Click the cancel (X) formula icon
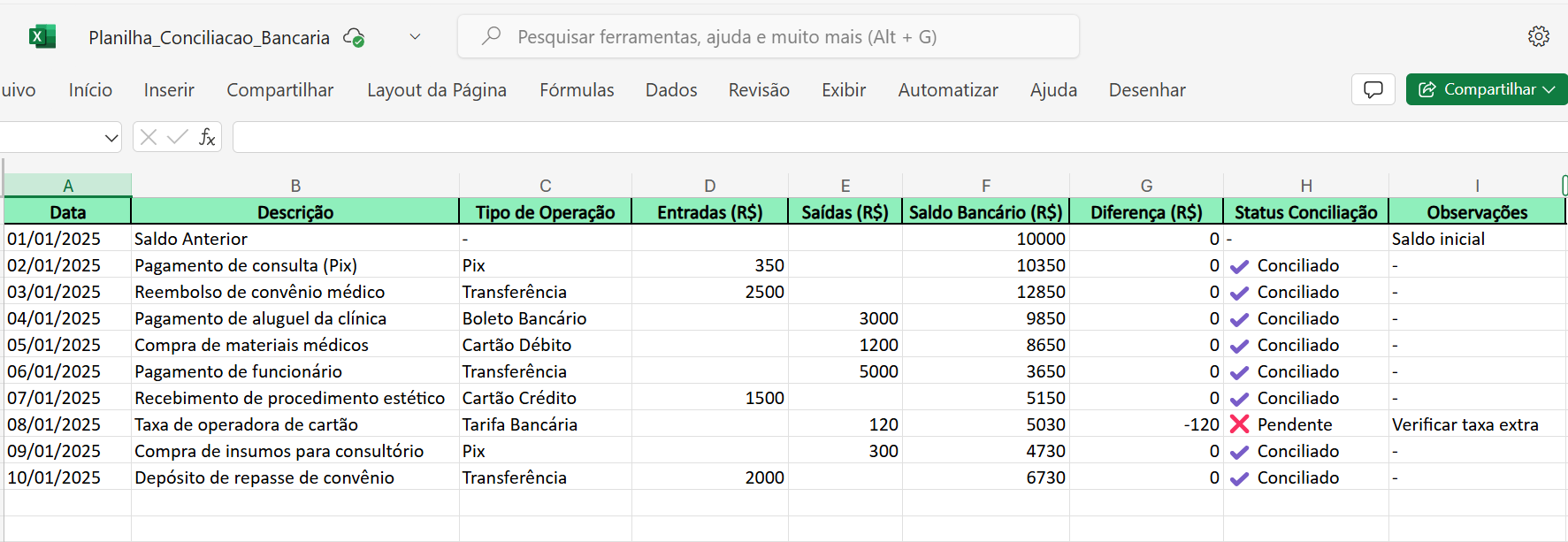This screenshot has height=542, width=1568. coord(149,137)
